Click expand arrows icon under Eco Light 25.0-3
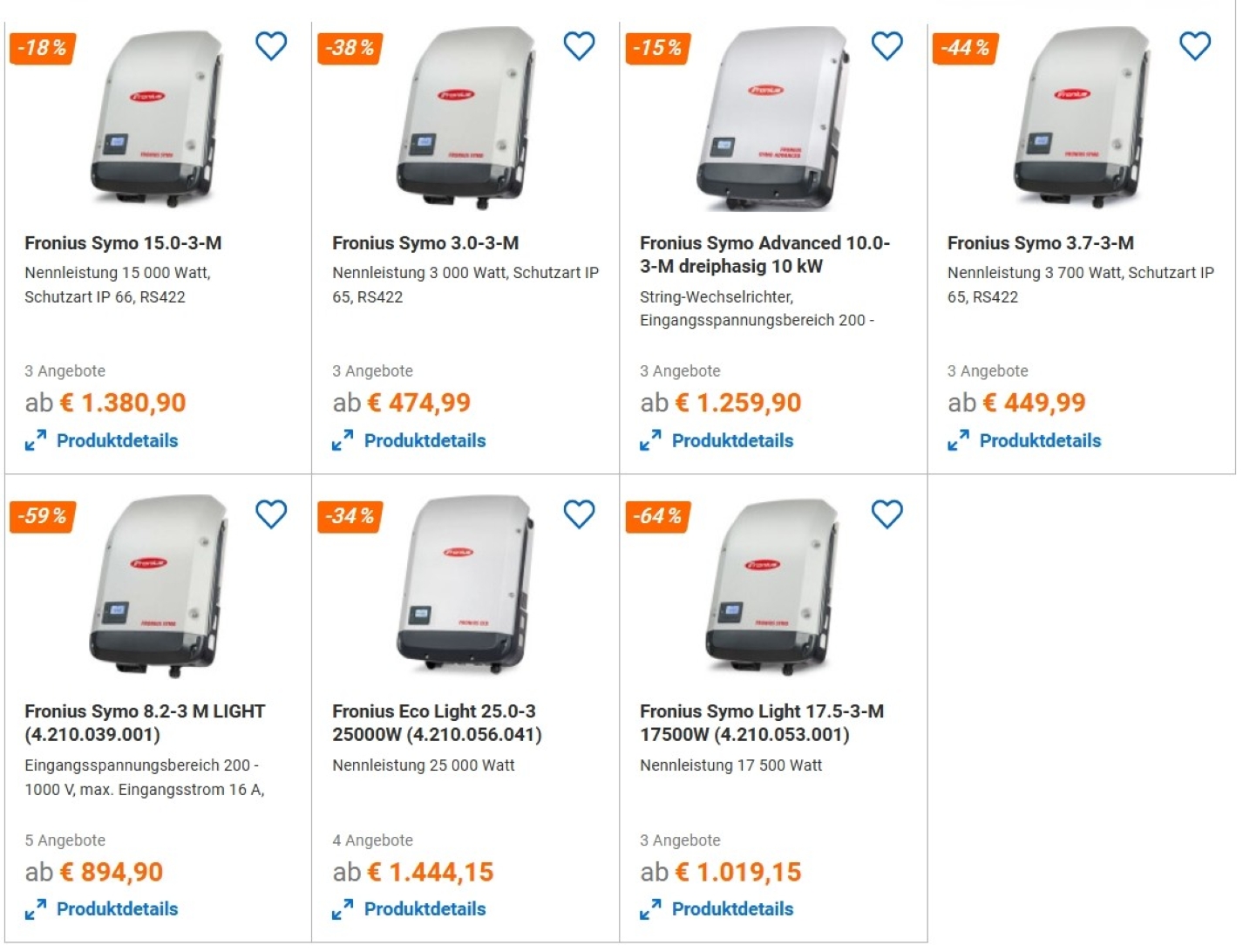1243x952 pixels. [x=343, y=910]
